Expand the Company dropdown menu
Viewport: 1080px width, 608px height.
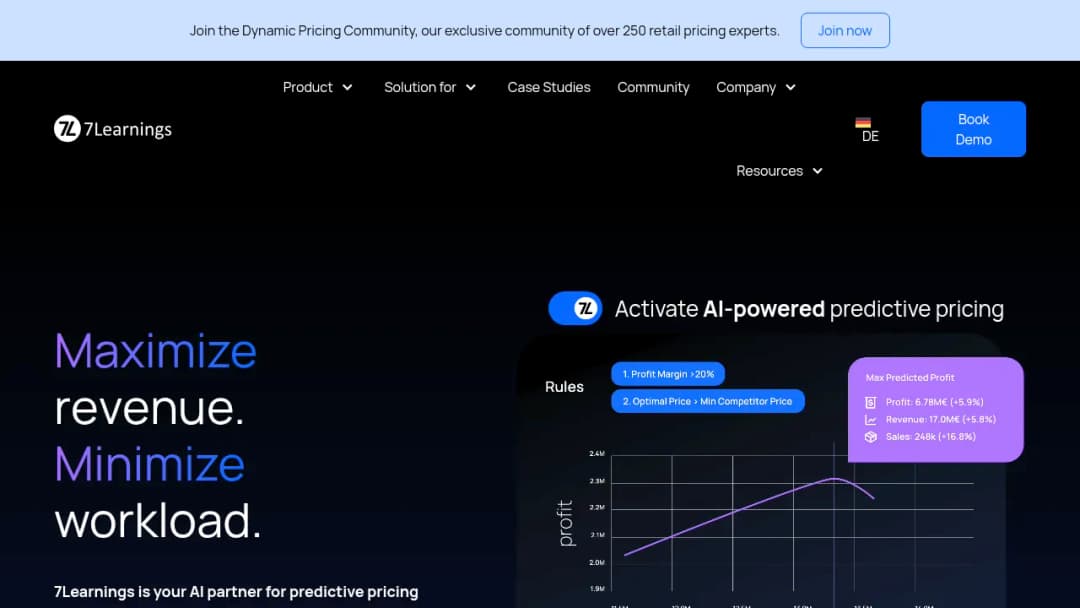tap(756, 87)
